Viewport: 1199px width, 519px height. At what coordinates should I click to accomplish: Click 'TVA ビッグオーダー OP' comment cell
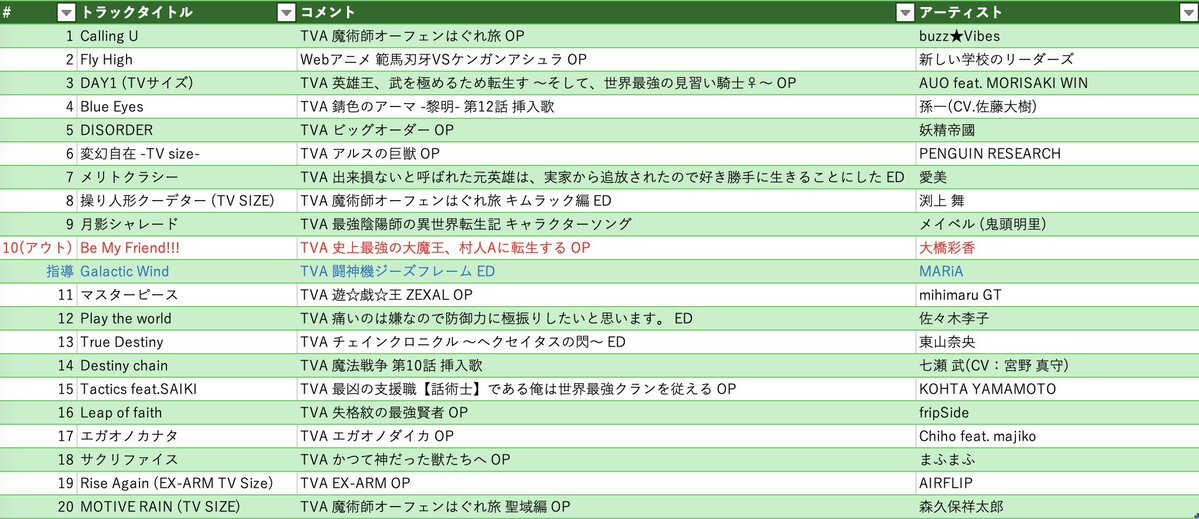(x=606, y=130)
